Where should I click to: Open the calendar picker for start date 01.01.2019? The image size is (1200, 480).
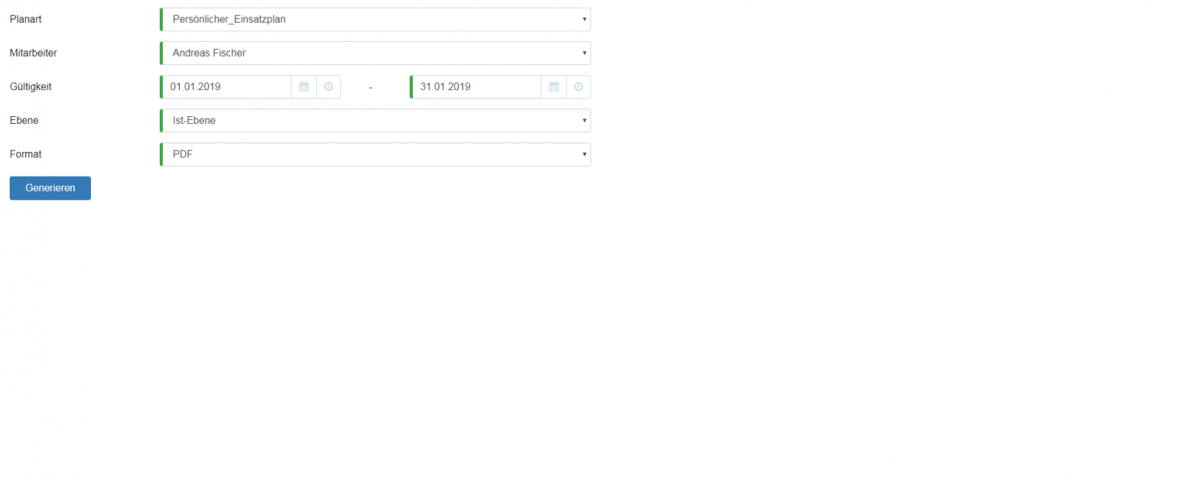click(x=304, y=87)
